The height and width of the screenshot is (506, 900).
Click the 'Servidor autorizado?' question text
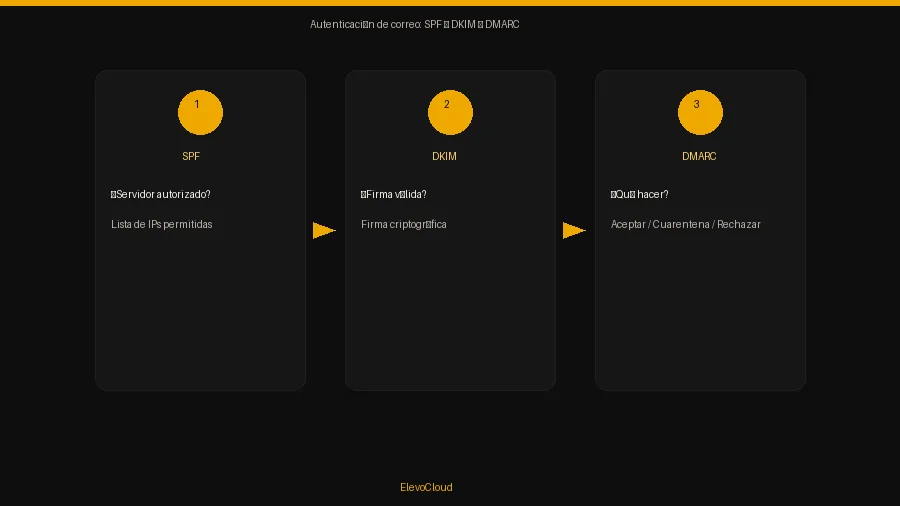pos(161,194)
